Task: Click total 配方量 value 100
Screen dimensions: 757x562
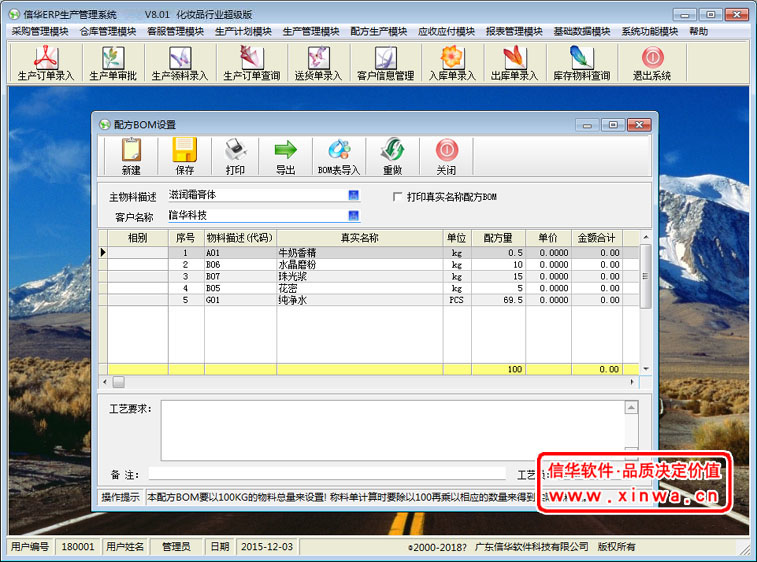Action: 498,369
